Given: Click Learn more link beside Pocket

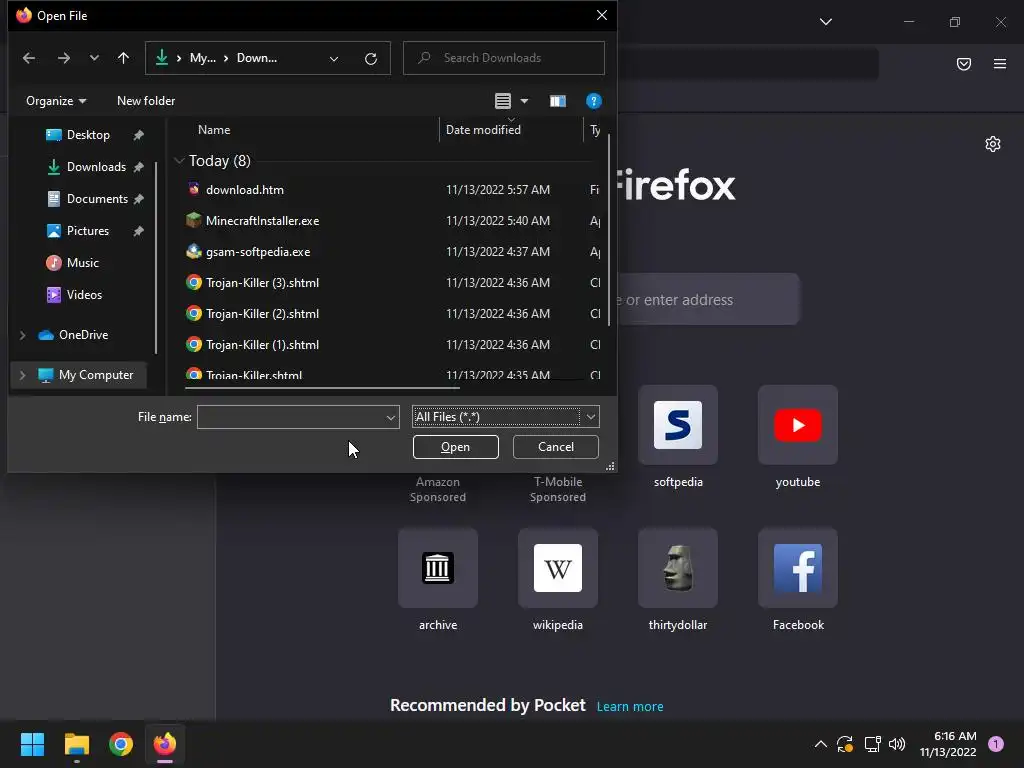Looking at the screenshot, I should pos(630,707).
